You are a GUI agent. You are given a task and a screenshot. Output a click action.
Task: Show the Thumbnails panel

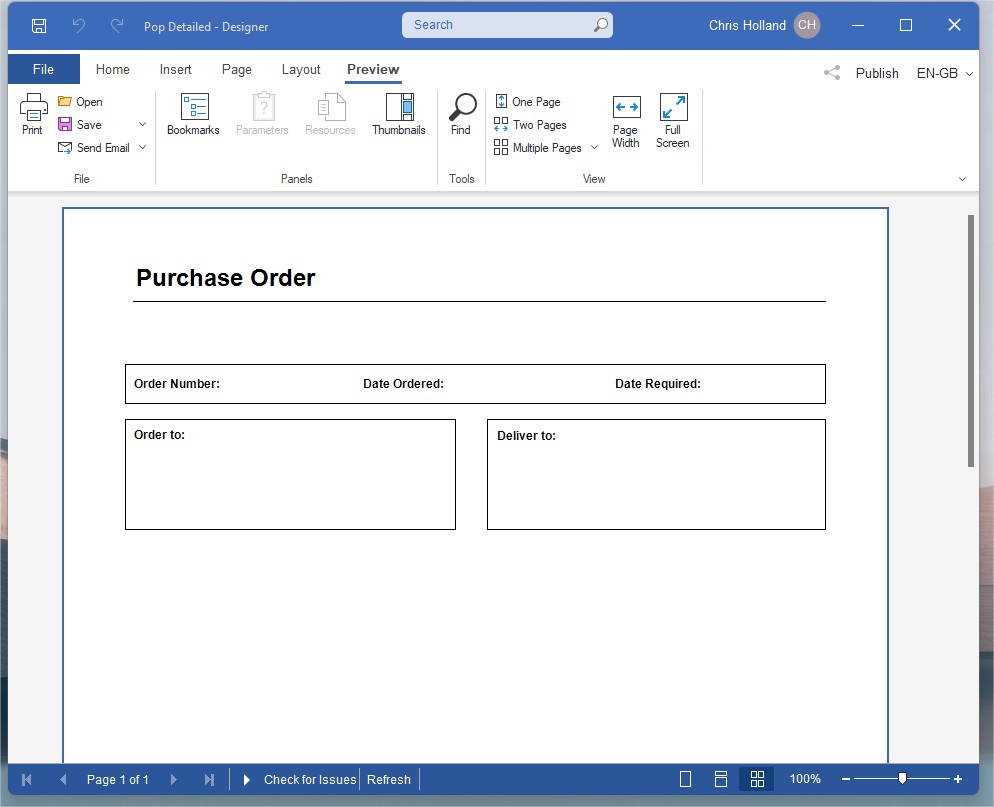(399, 115)
